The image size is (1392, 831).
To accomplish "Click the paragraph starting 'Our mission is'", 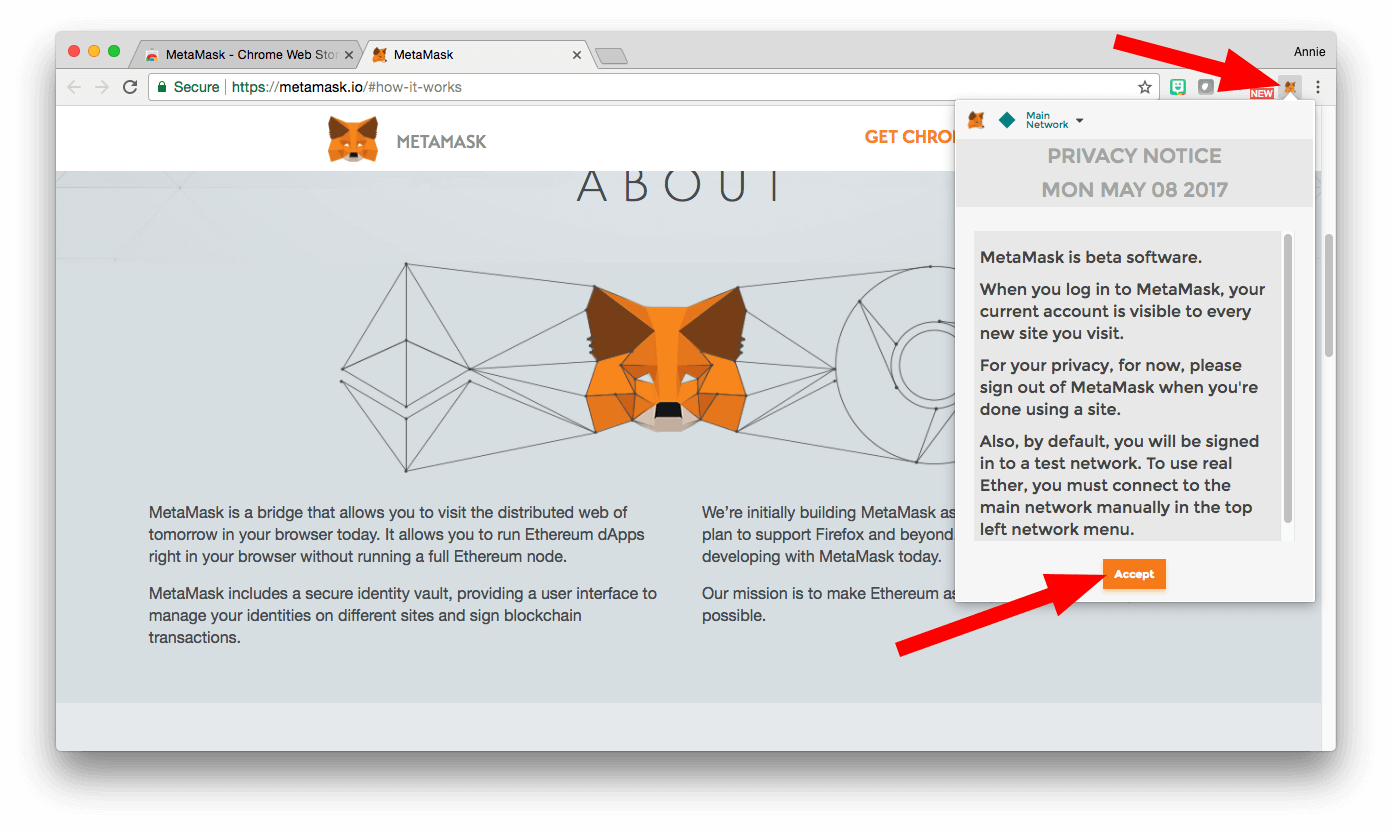I will tap(828, 604).
